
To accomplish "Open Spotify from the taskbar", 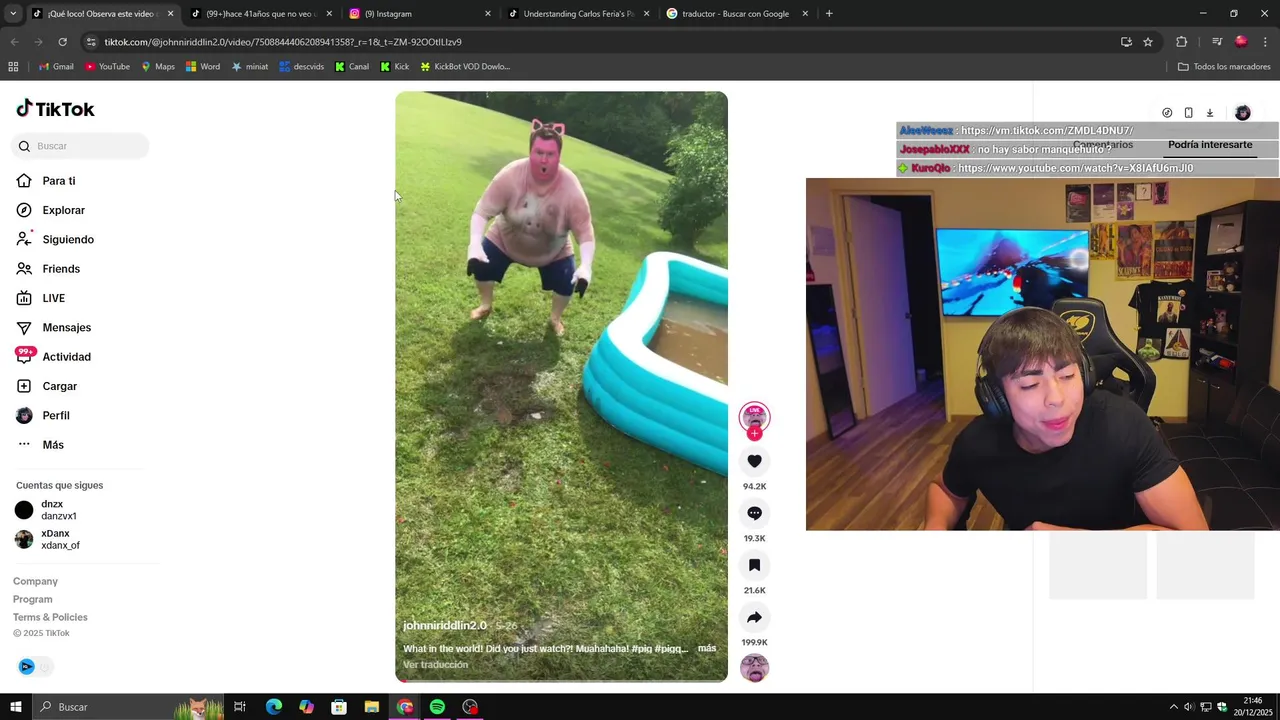I will 437,707.
